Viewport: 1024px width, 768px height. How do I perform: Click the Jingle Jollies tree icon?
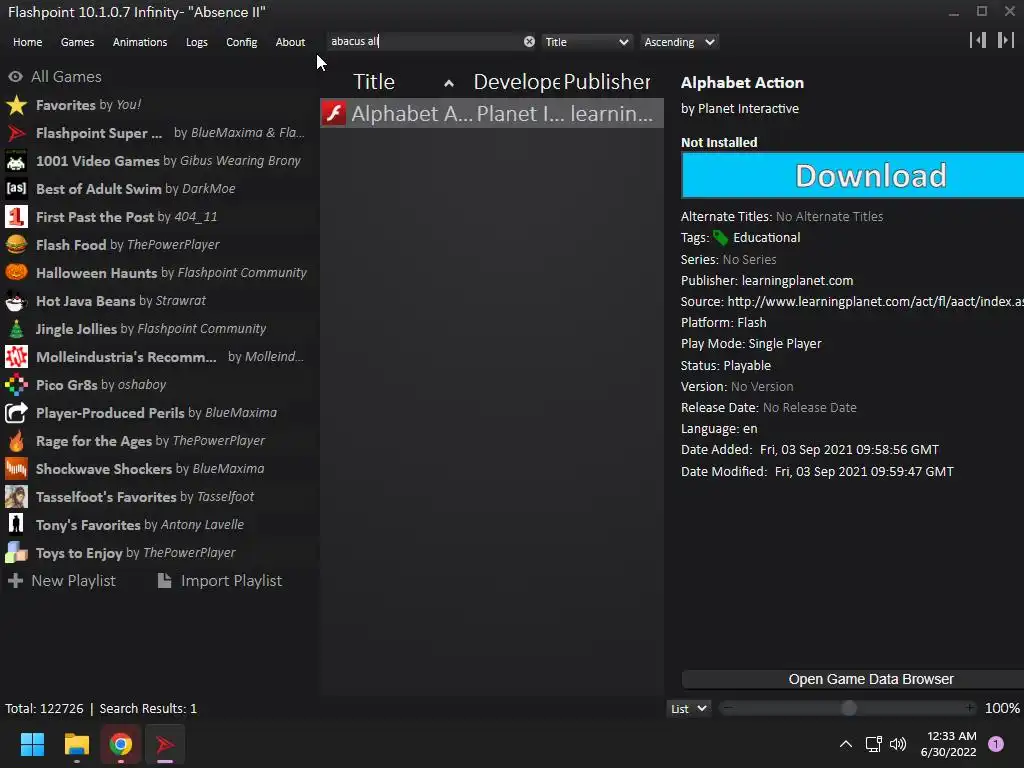coord(16,329)
